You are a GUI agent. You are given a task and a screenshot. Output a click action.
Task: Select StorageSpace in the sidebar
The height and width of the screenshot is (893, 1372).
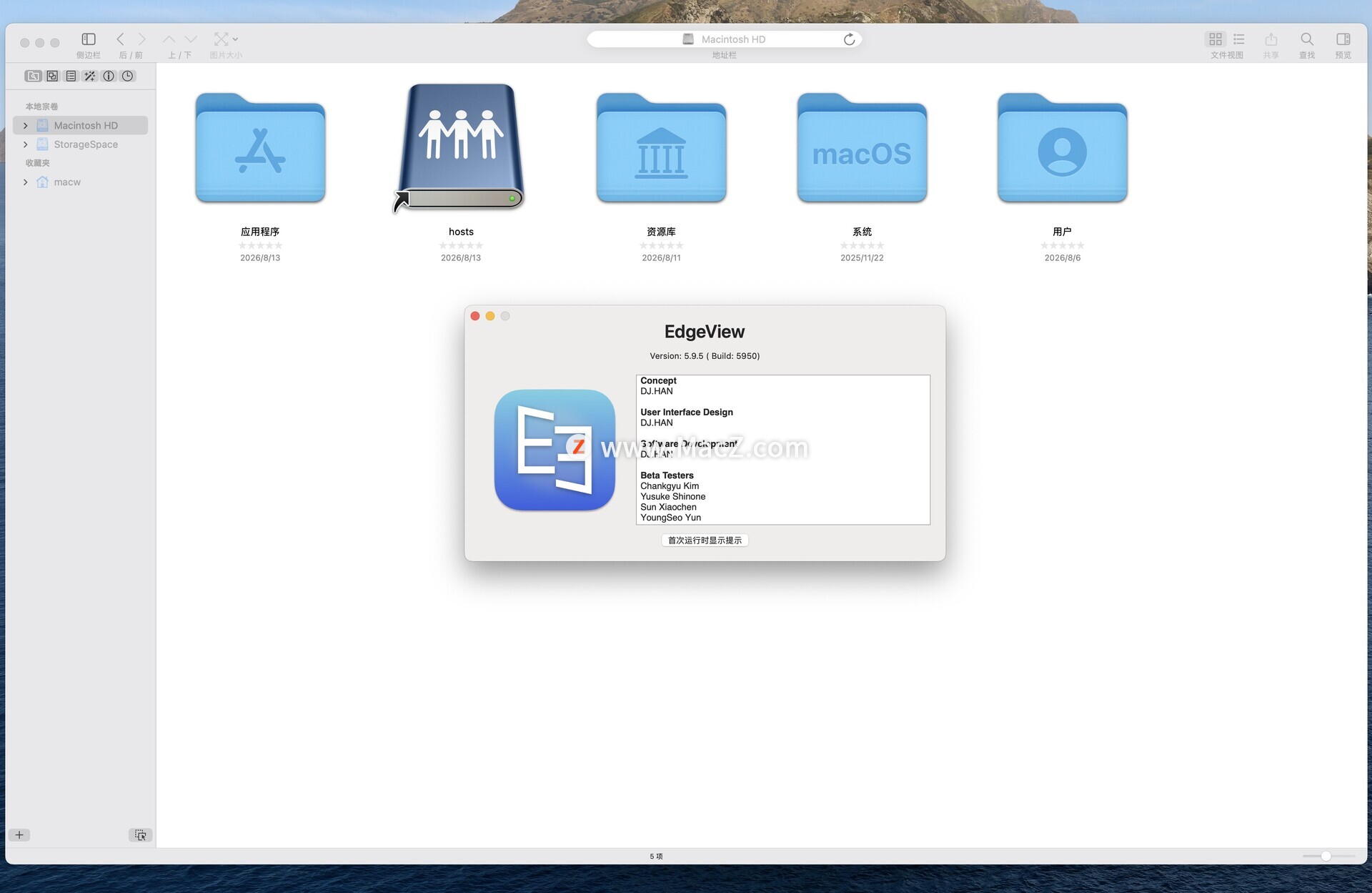(81, 144)
